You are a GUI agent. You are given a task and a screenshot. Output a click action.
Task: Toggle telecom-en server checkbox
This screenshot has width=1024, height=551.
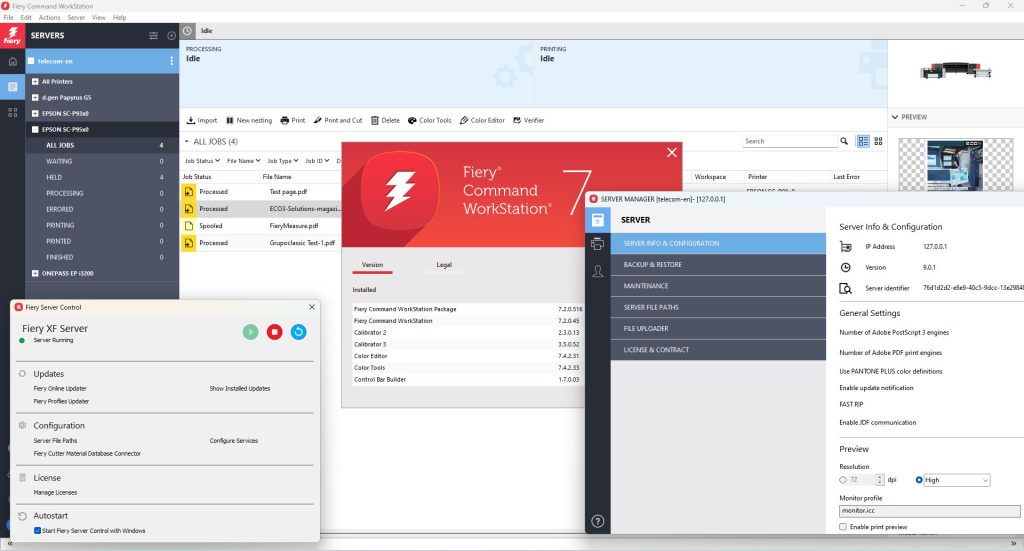point(31,61)
